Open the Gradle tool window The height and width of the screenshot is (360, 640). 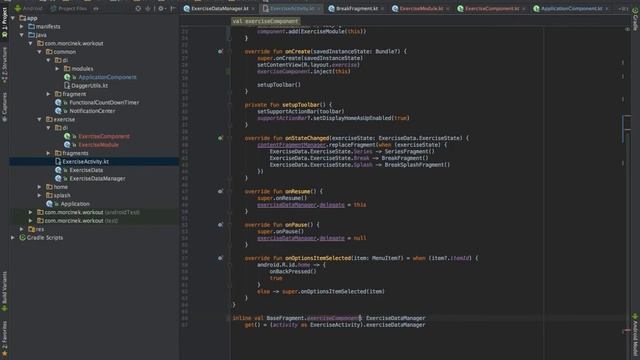click(x=635, y=19)
